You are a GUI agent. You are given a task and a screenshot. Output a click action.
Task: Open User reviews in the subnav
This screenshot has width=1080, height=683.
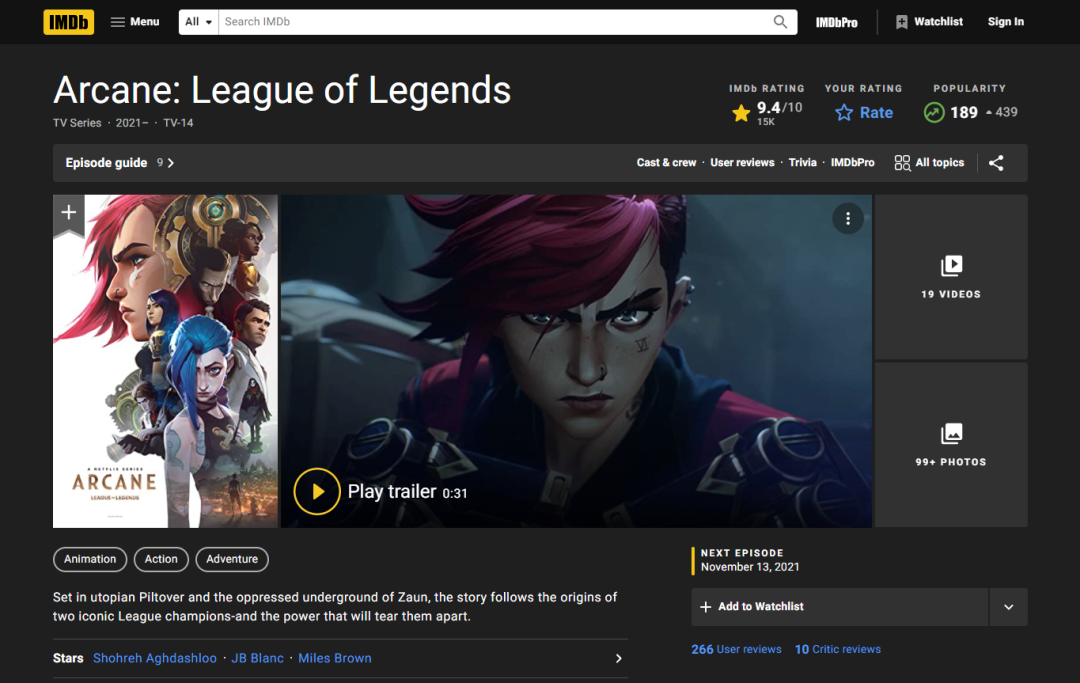point(742,162)
